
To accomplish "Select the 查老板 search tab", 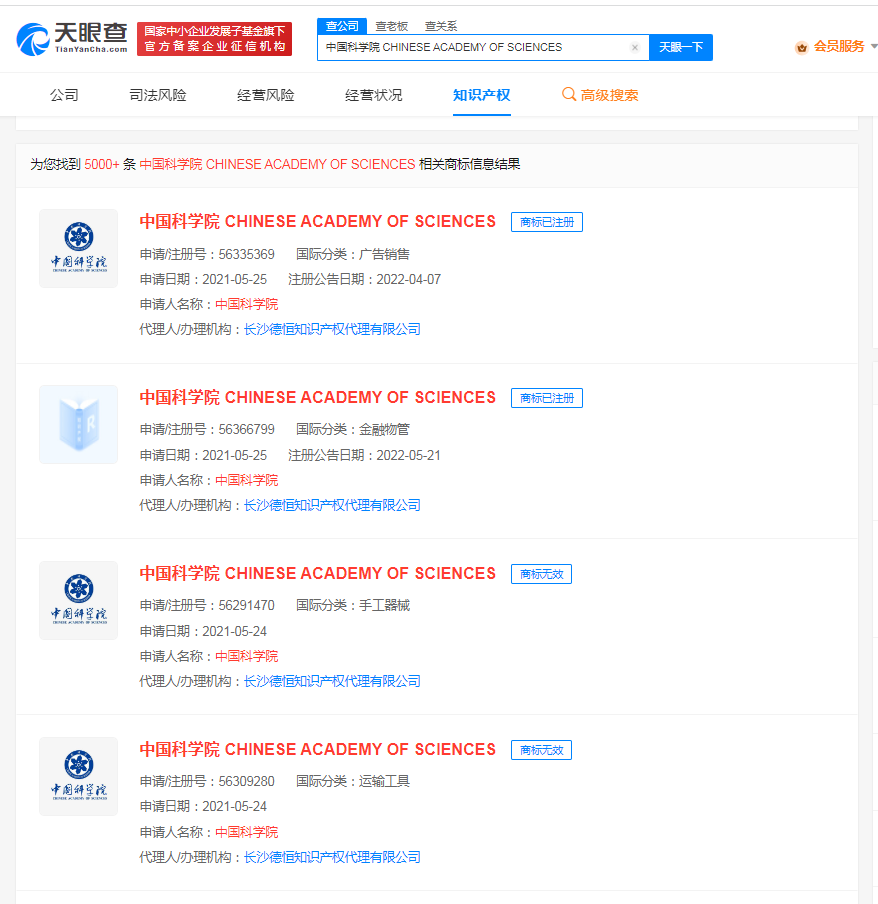I will 391,26.
